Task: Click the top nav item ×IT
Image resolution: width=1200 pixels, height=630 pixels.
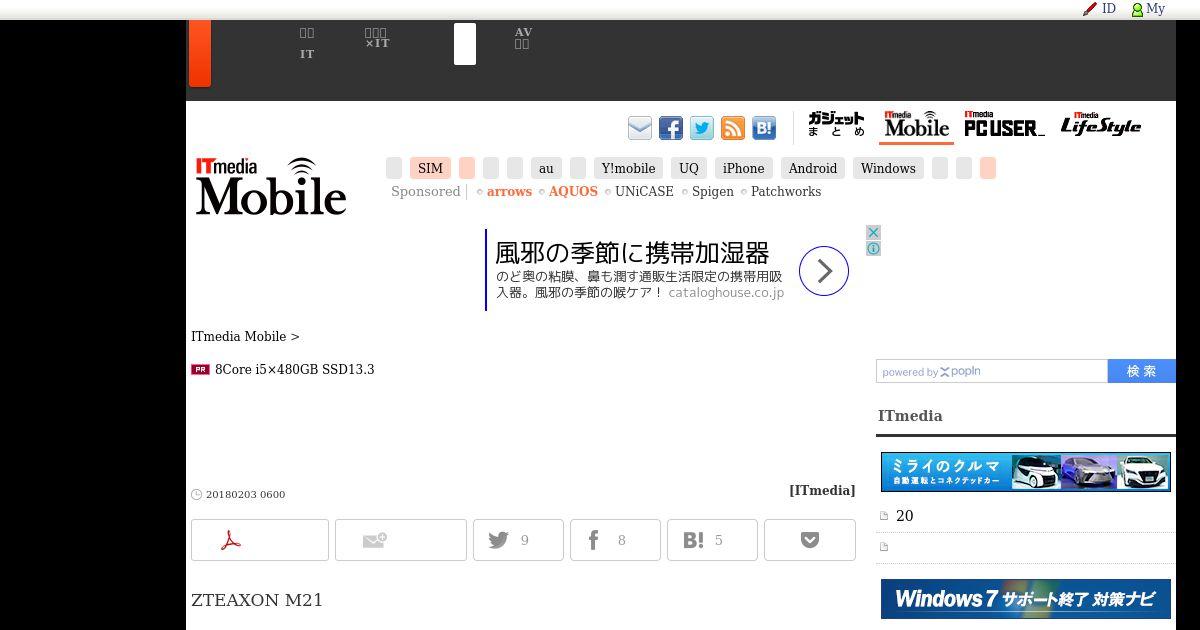Action: pos(377,38)
